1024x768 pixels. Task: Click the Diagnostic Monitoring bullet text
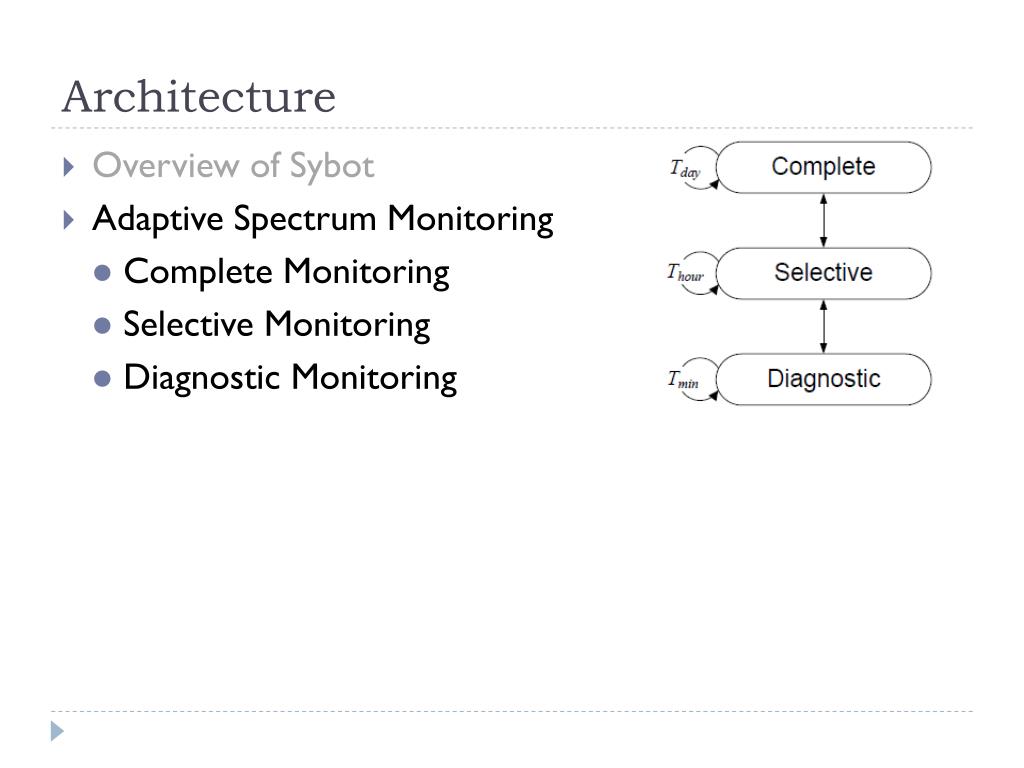291,378
